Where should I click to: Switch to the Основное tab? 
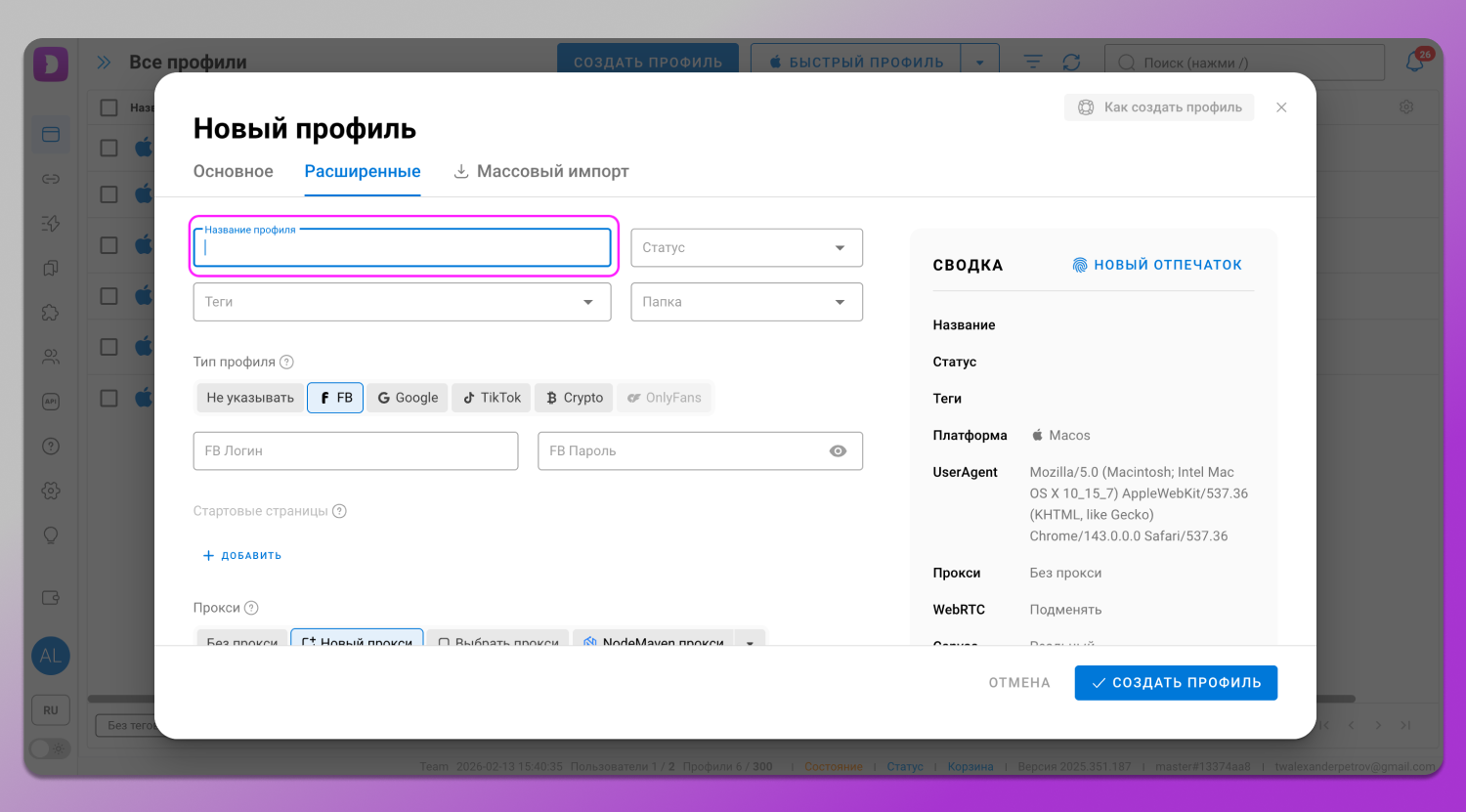pyautogui.click(x=234, y=172)
